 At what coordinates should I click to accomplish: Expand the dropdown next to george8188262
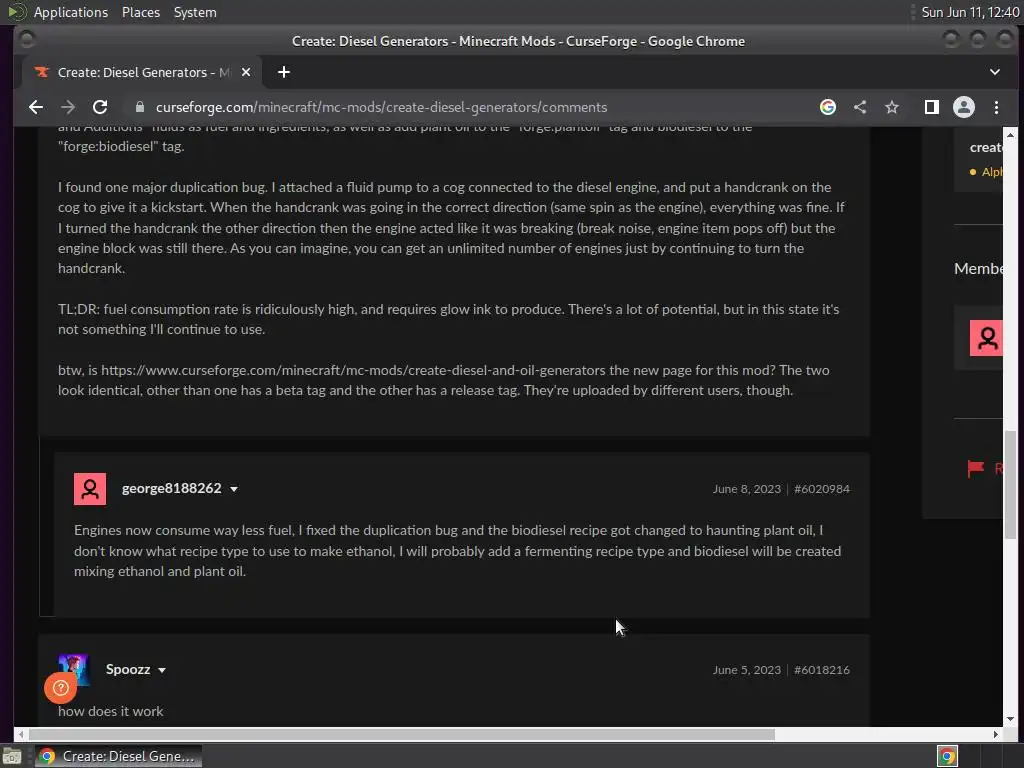point(234,489)
